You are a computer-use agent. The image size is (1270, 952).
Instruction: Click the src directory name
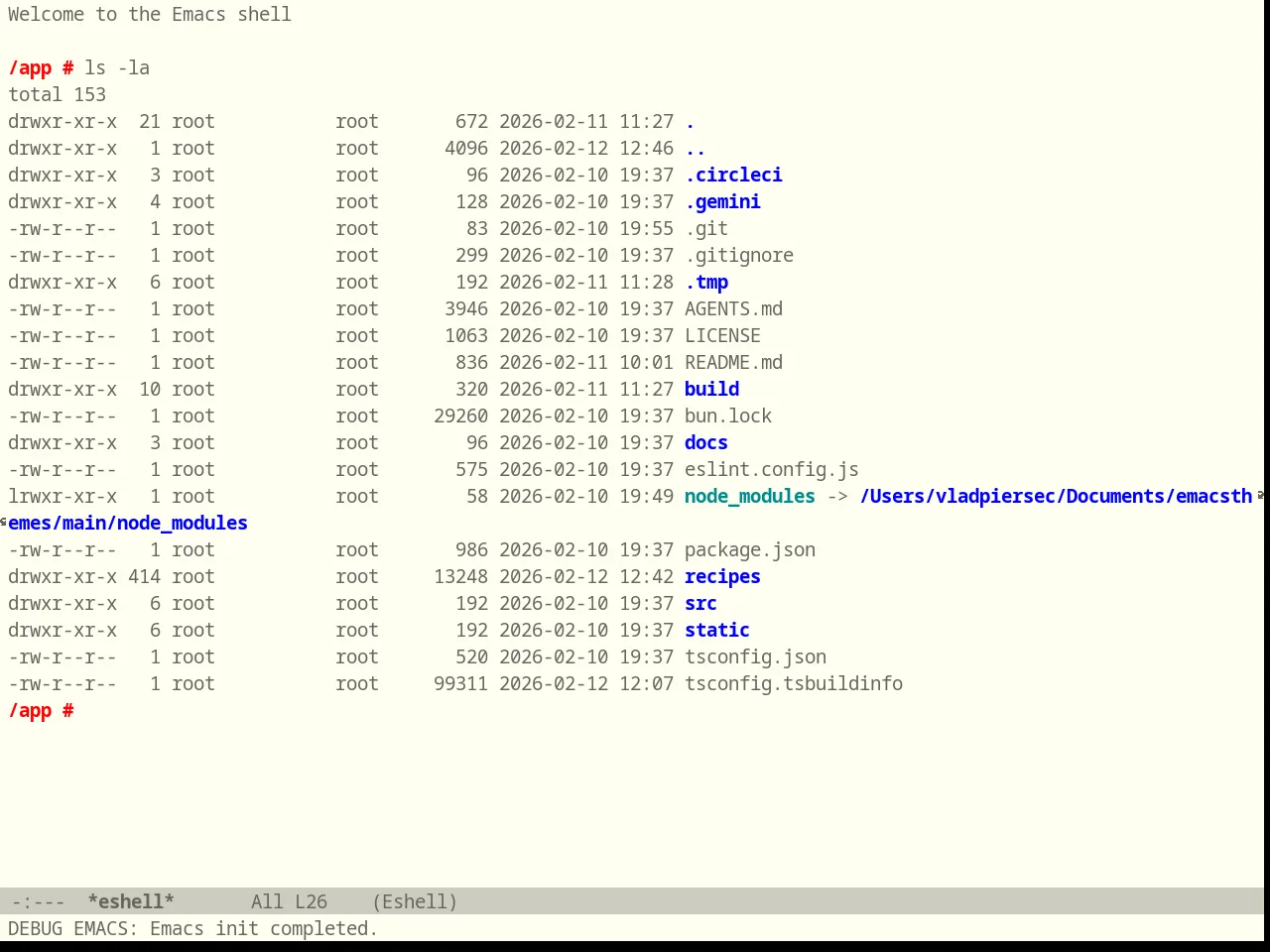tap(700, 604)
